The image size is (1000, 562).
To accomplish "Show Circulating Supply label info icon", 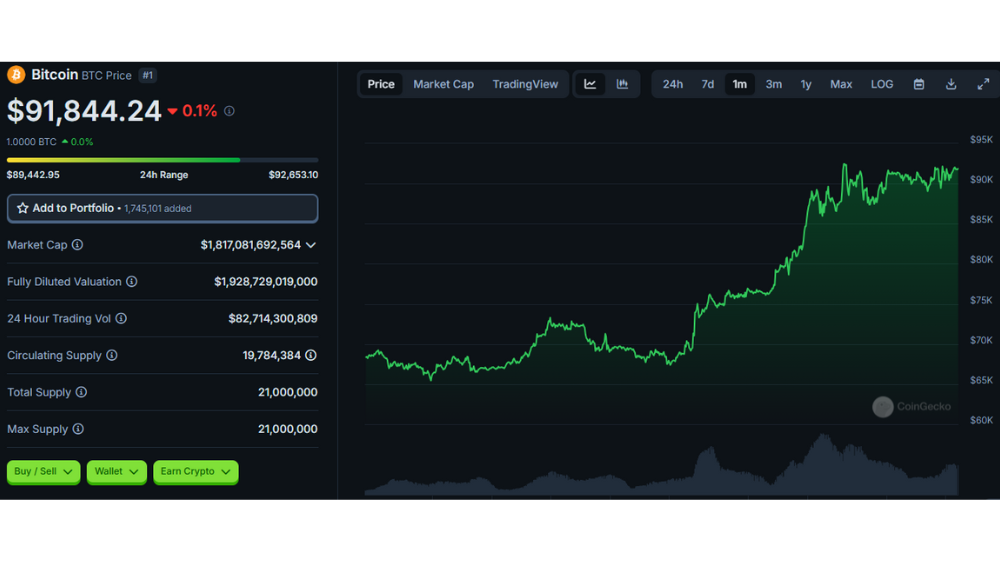I will [x=112, y=355].
